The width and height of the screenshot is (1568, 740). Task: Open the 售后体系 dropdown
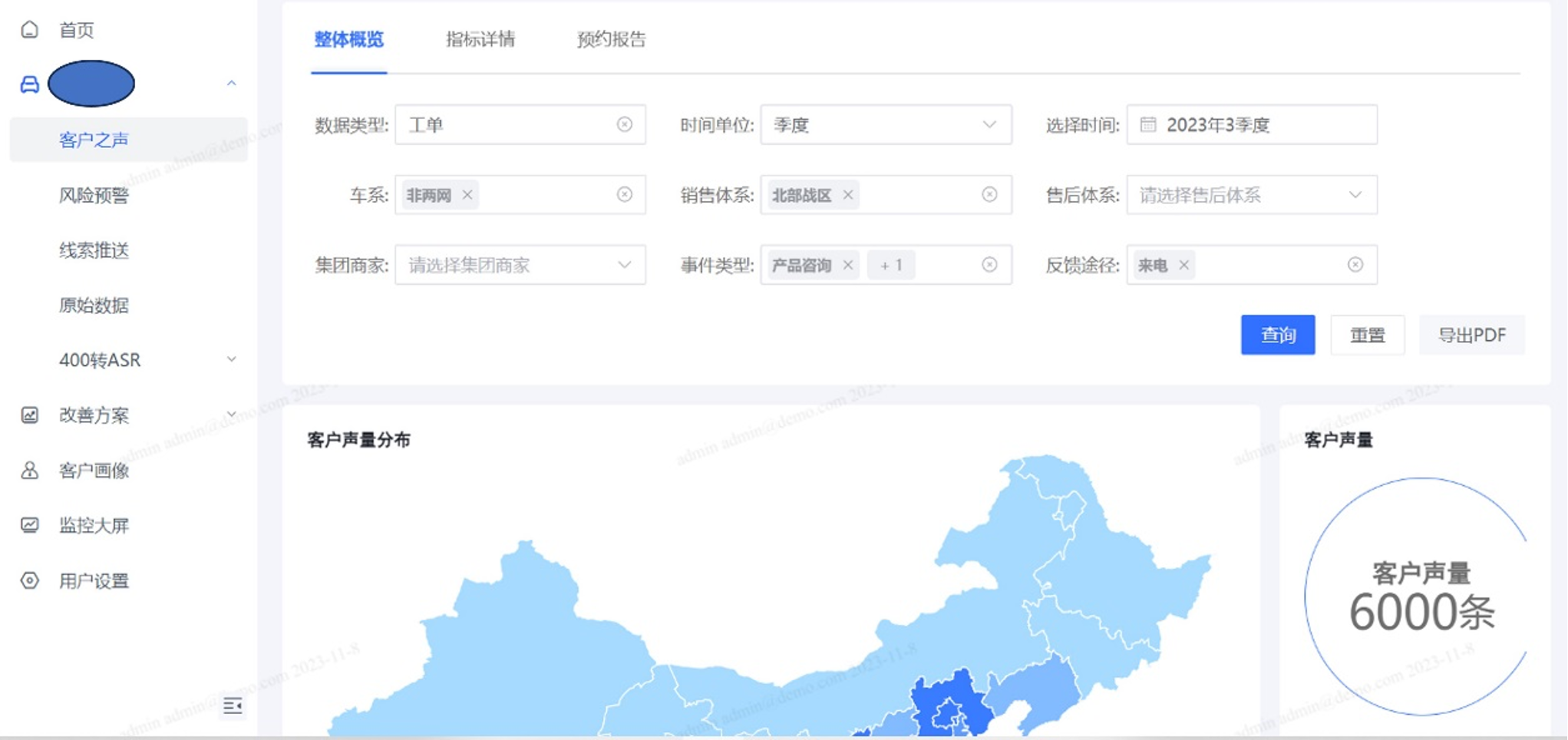(x=1355, y=195)
